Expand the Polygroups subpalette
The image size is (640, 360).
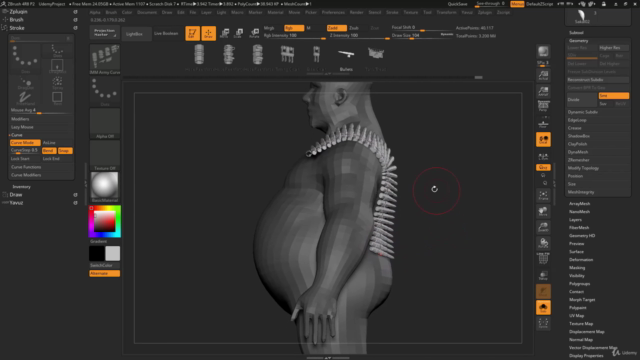pyautogui.click(x=580, y=284)
